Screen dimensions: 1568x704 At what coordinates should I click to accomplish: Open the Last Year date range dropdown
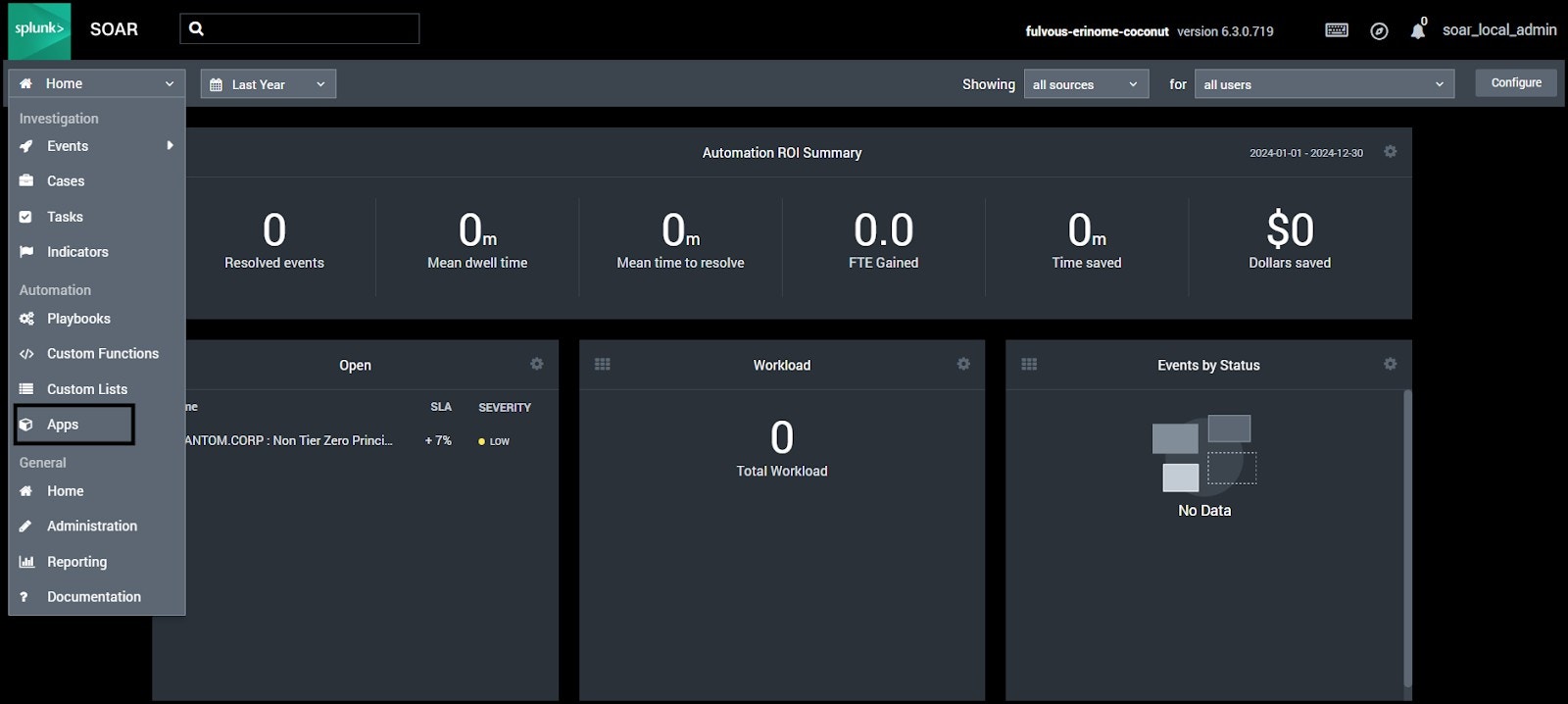[x=269, y=84]
